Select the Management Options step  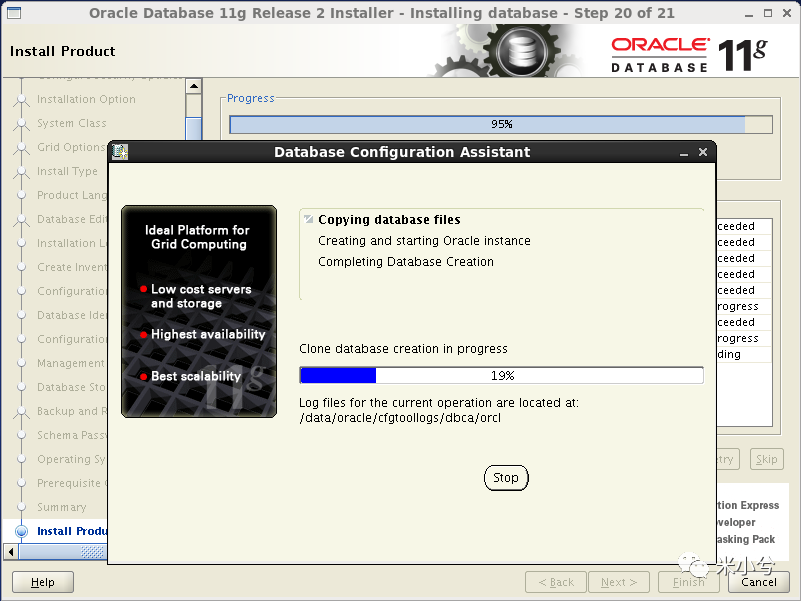(71, 363)
